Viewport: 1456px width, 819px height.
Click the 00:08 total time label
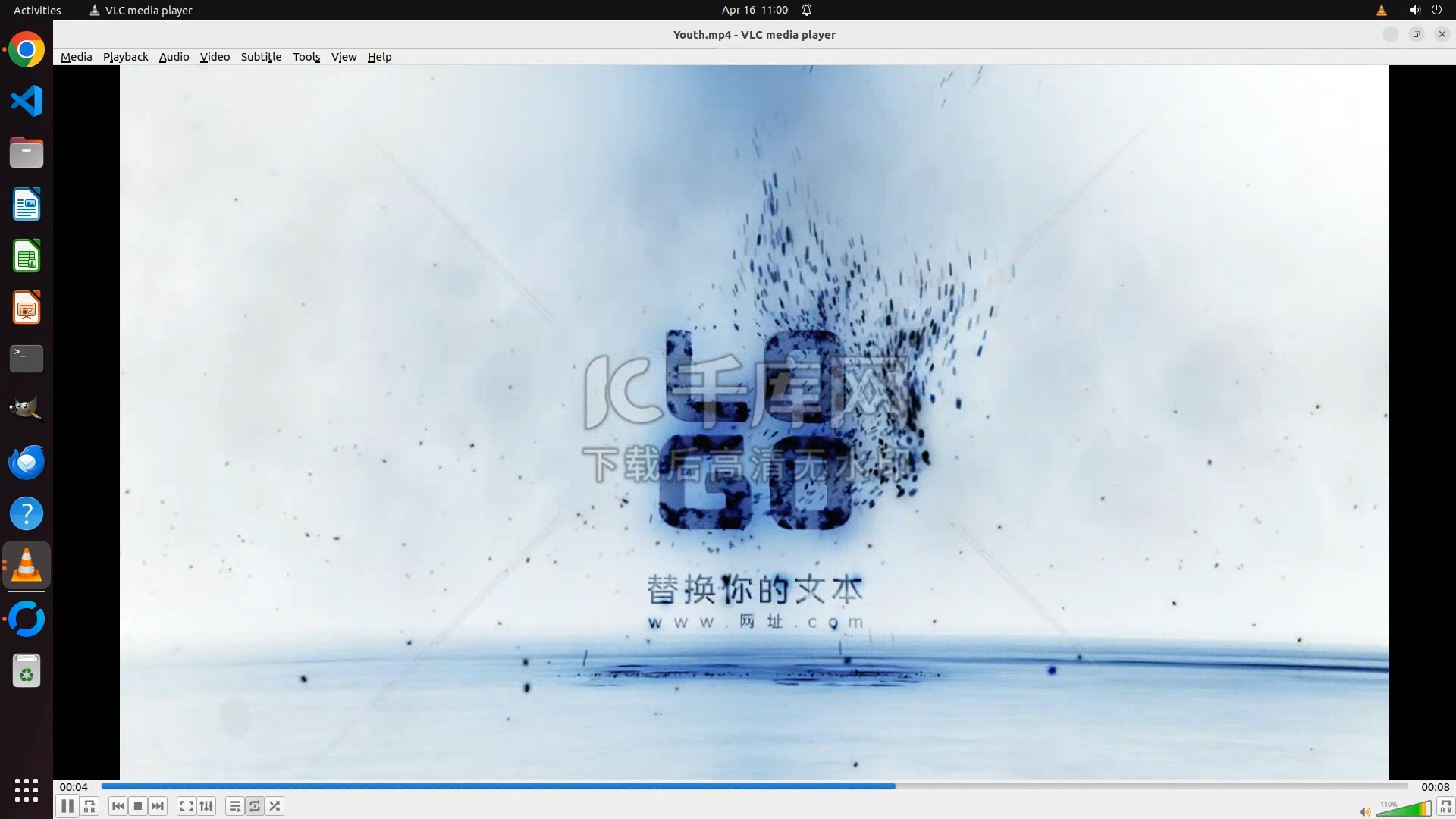tap(1435, 787)
